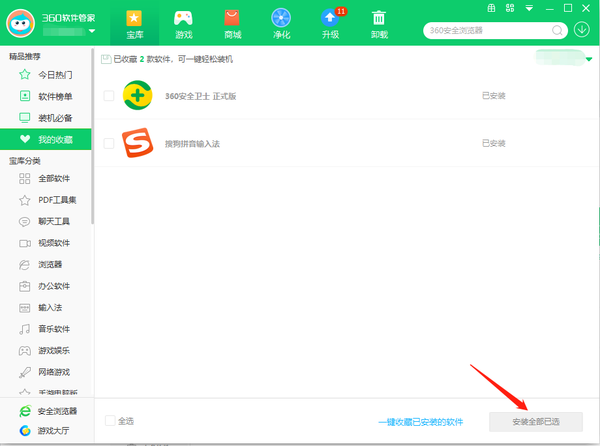
Task: Click the save icon beside 已收藏
Action: click(x=106, y=59)
